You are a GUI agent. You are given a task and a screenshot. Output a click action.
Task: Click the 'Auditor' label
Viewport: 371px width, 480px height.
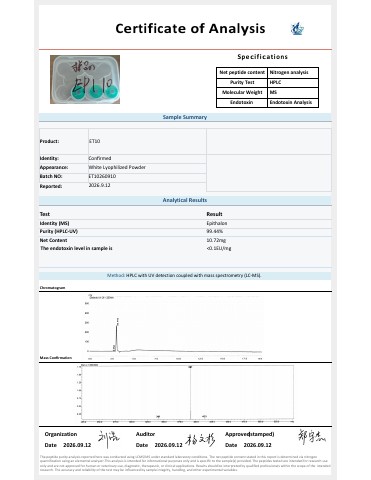[x=145, y=434]
